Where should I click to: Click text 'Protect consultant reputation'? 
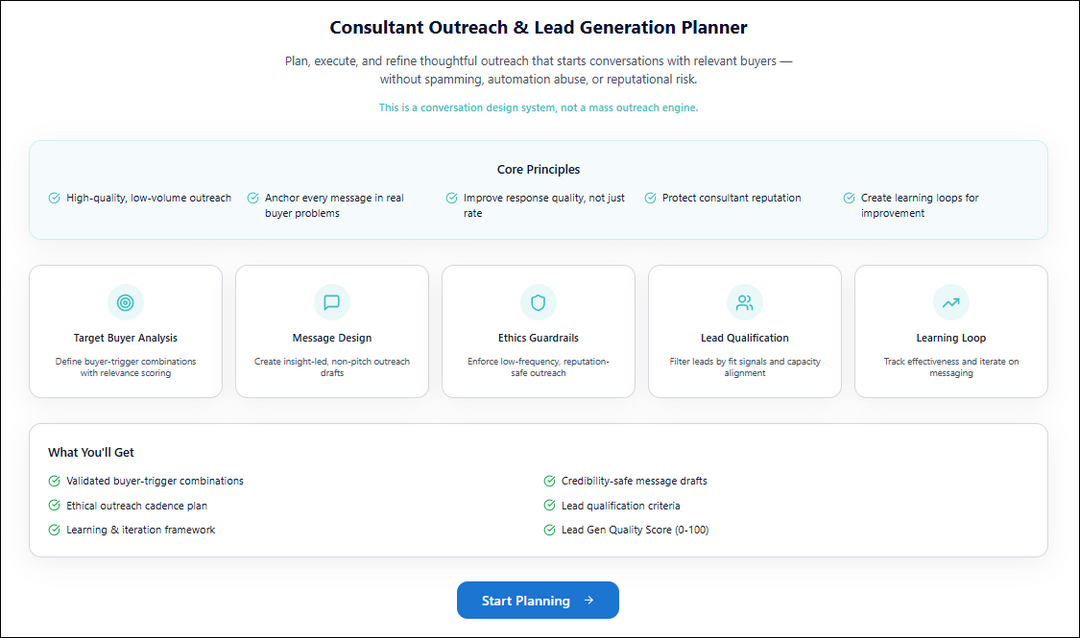731,198
